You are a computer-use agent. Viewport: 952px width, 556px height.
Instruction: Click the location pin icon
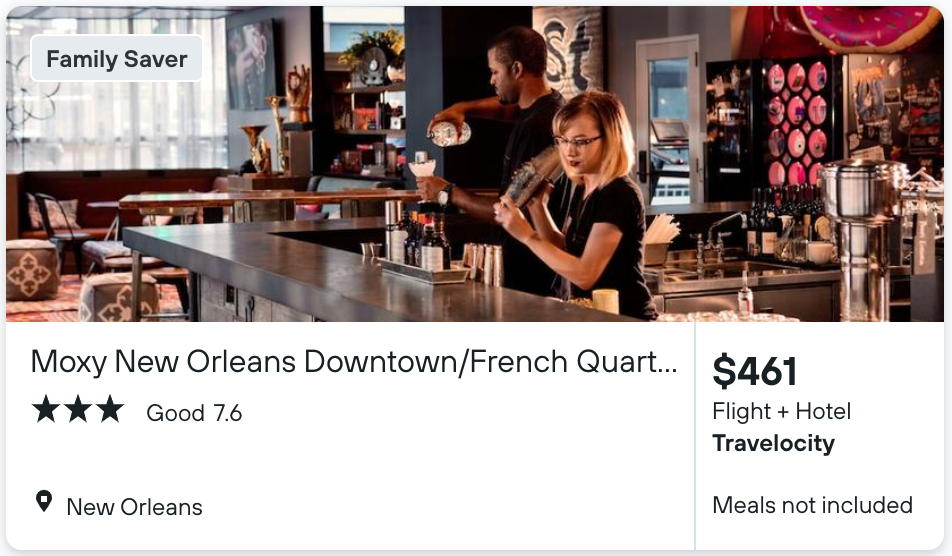(x=44, y=501)
